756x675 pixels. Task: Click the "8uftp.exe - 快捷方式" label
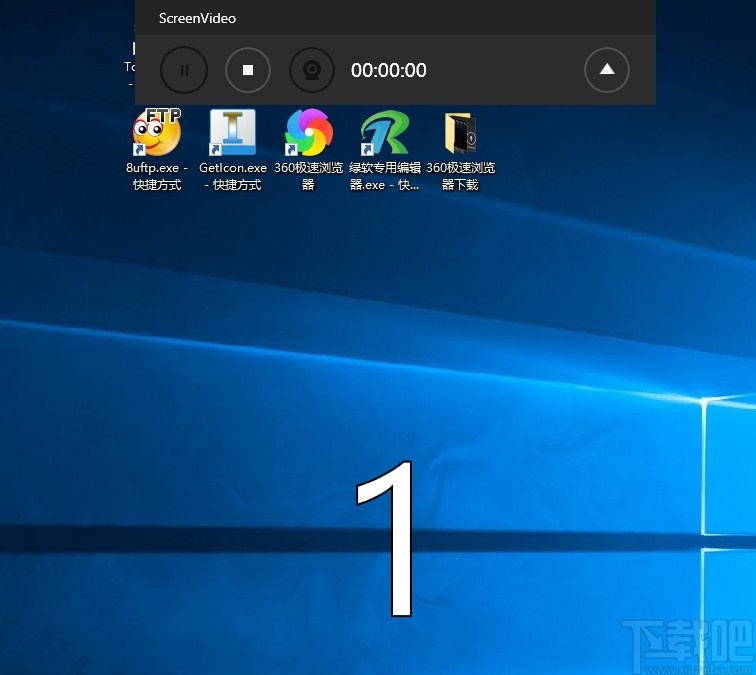(x=157, y=176)
